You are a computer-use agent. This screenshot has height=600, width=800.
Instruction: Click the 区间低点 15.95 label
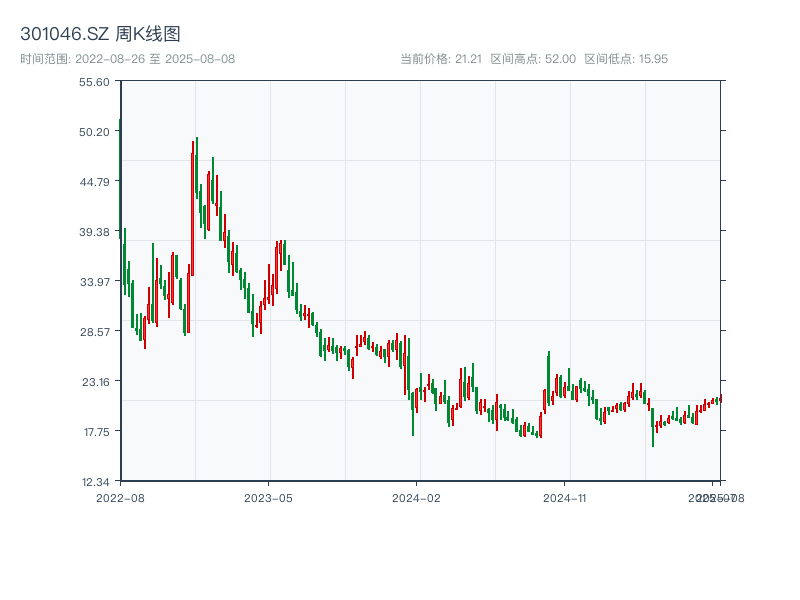tap(626, 59)
